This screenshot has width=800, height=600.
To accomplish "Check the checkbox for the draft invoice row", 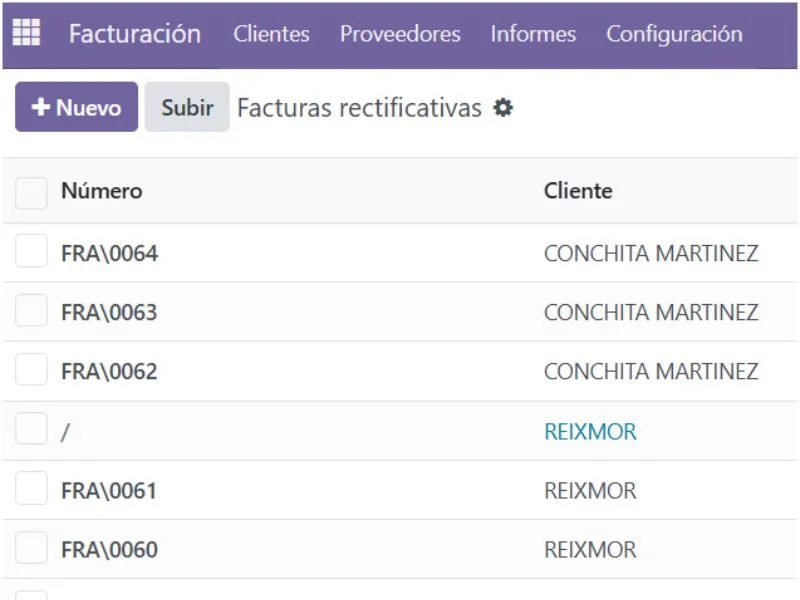I will pos(30,429).
